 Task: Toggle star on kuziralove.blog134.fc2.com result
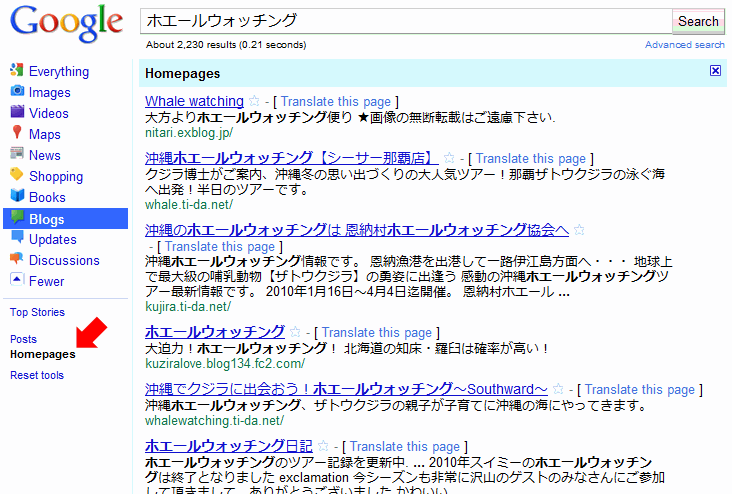[295, 332]
